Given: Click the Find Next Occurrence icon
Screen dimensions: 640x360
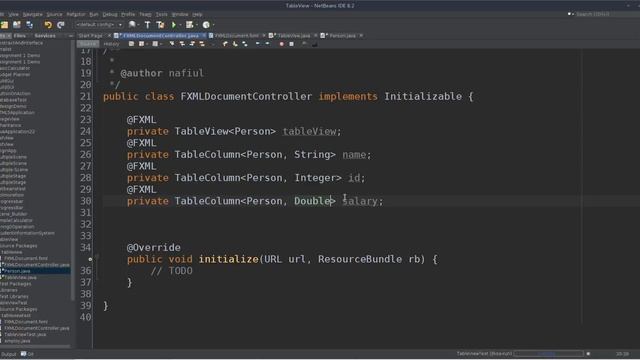Looking at the screenshot, I should point(192,44).
